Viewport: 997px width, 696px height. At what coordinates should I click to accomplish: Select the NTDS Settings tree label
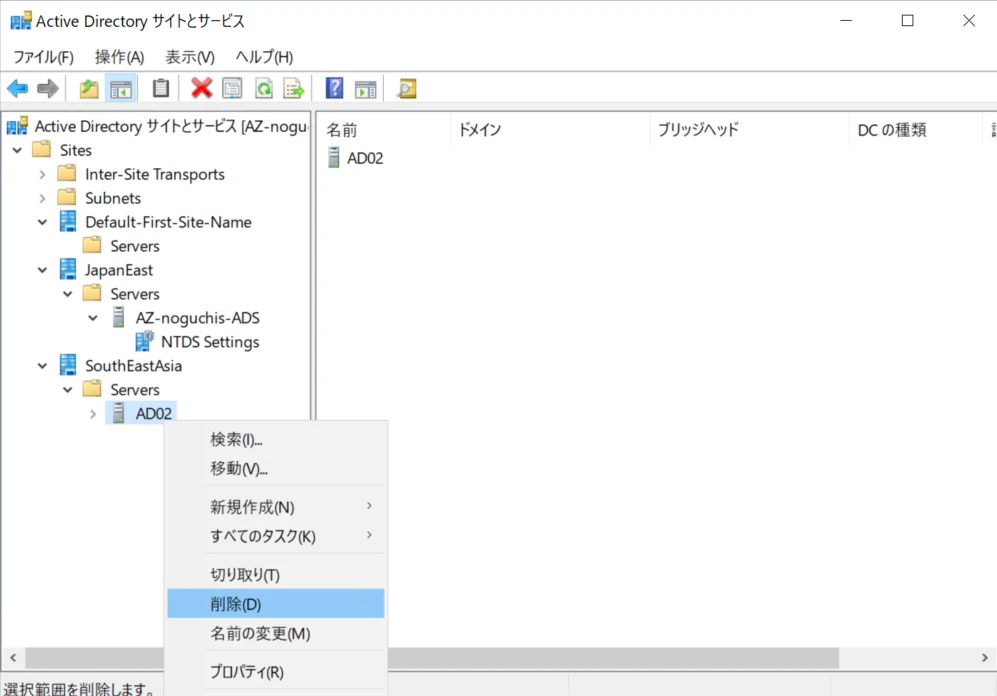click(x=210, y=342)
